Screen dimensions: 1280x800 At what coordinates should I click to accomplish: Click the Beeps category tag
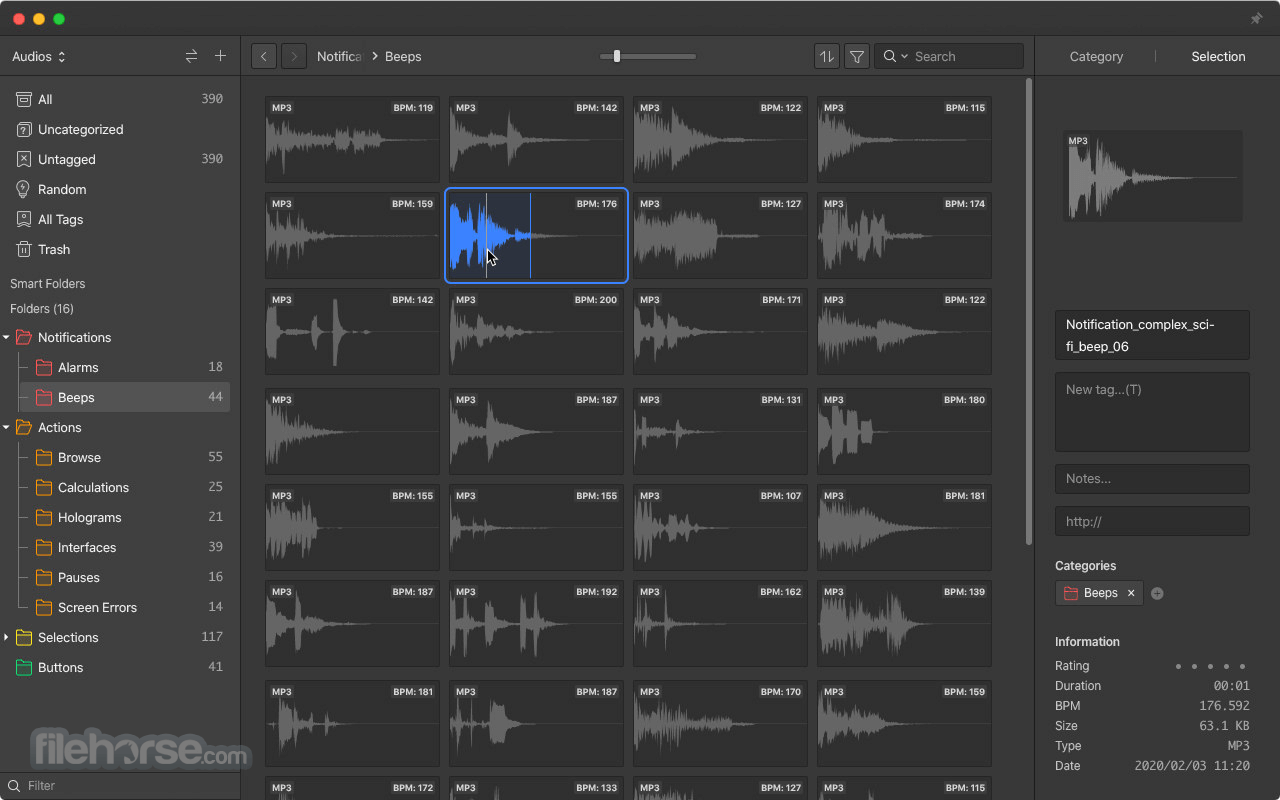point(1100,593)
